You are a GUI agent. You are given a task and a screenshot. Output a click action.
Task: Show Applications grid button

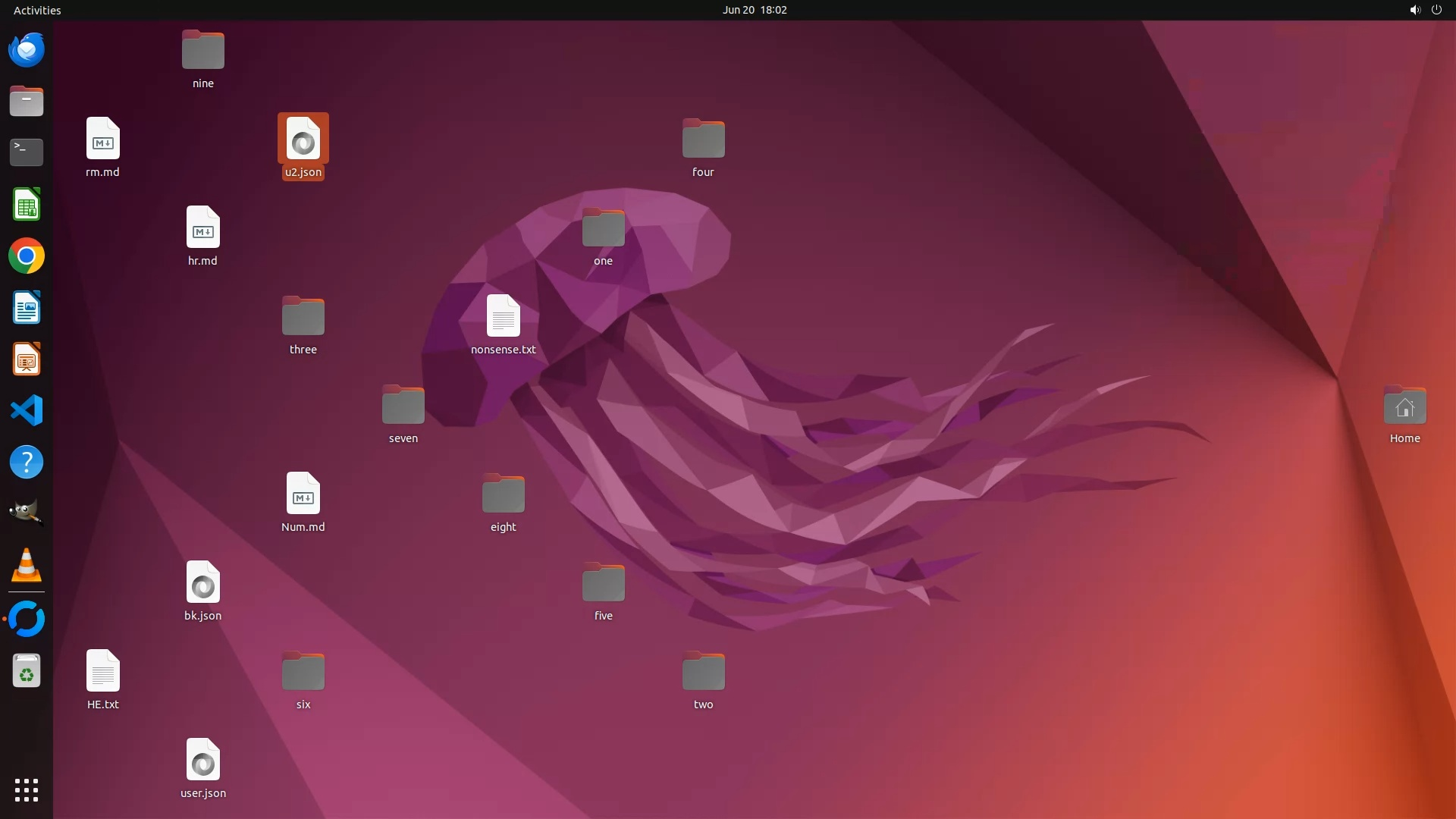(x=27, y=790)
